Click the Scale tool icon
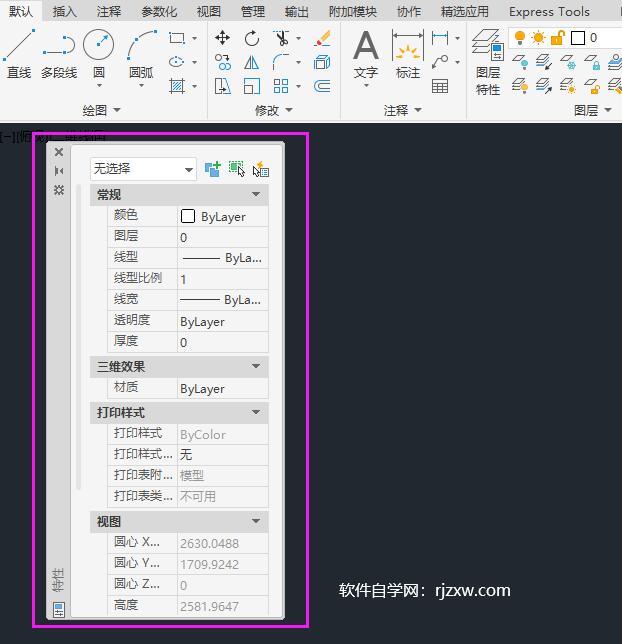This screenshot has width=622, height=644. point(251,86)
